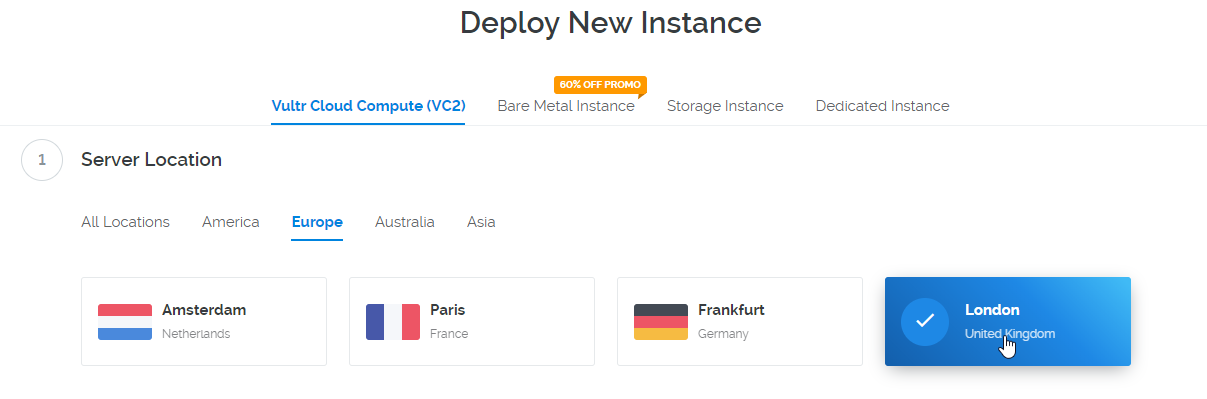Open the Storage Instance tab

coord(725,106)
